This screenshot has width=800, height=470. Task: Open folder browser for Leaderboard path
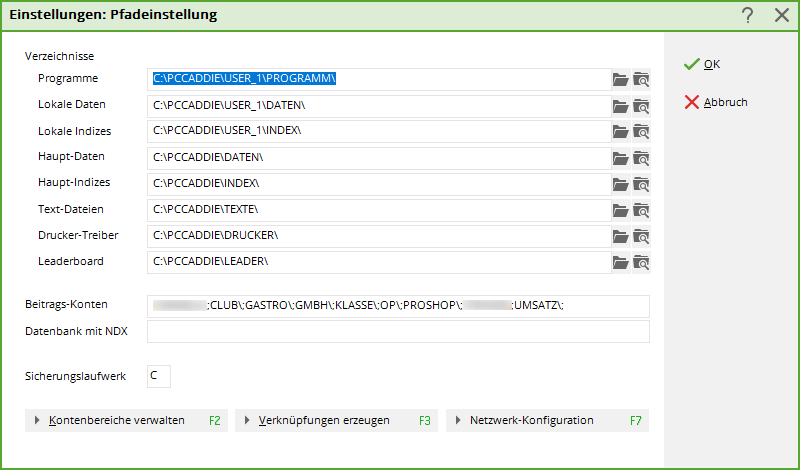(620, 262)
